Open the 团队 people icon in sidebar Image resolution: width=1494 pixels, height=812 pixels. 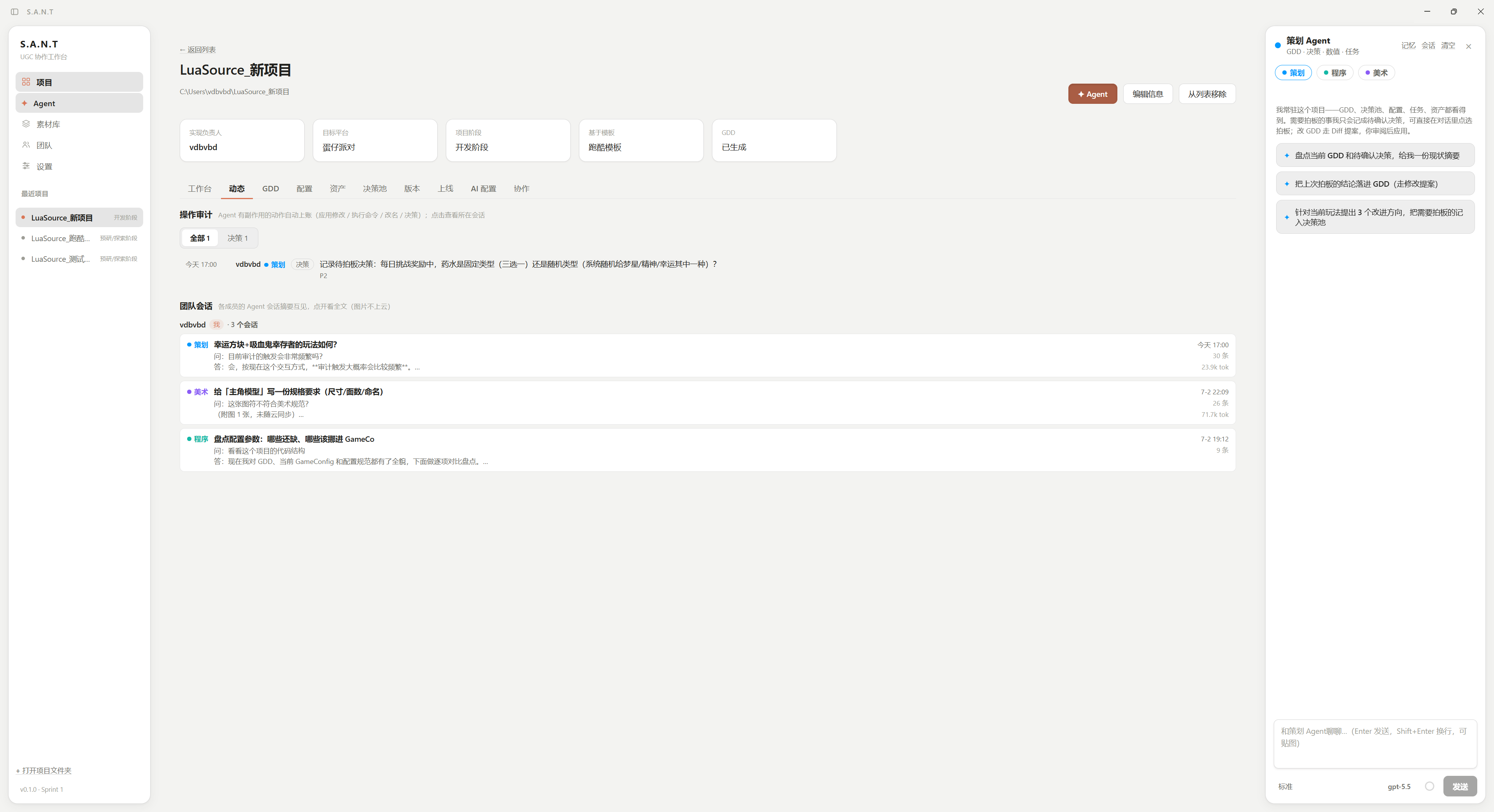26,145
